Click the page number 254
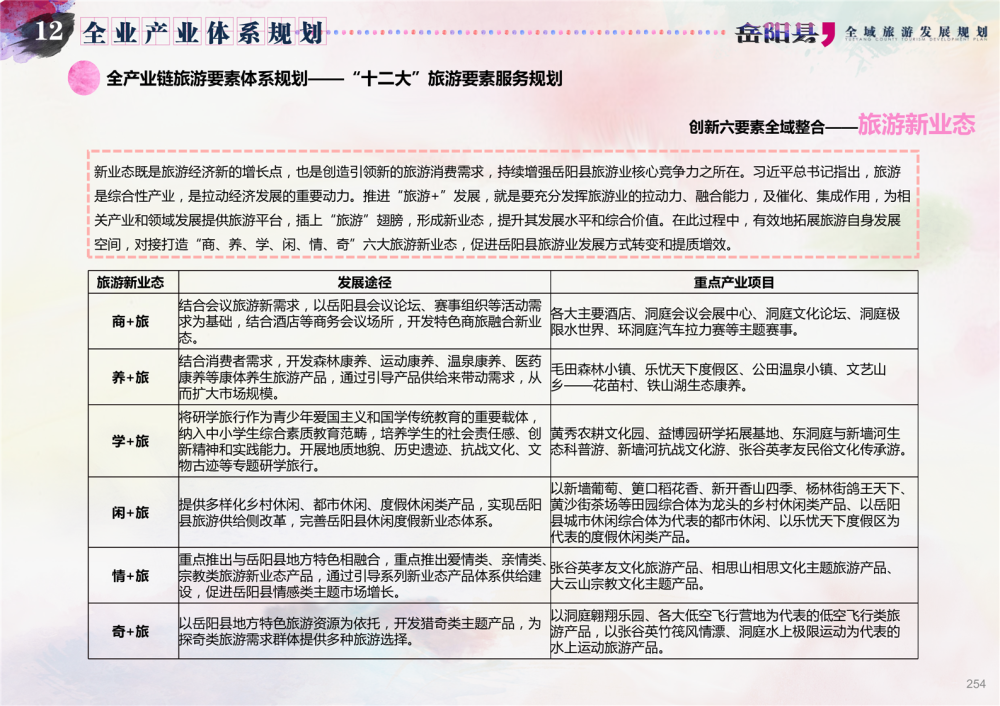This screenshot has height=706, width=1000. point(976,684)
